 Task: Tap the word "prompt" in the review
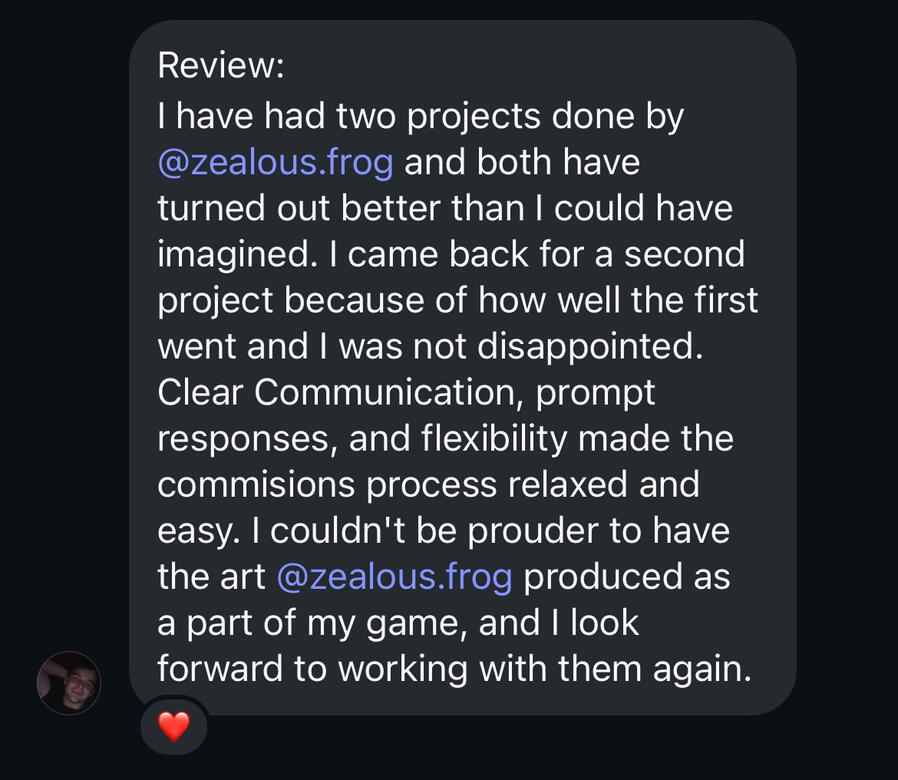595,393
